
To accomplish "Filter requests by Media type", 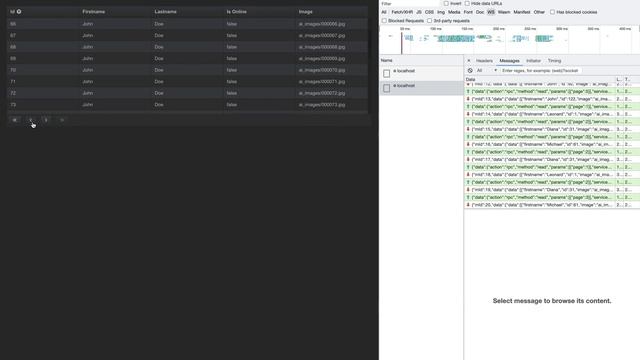I will (454, 12).
